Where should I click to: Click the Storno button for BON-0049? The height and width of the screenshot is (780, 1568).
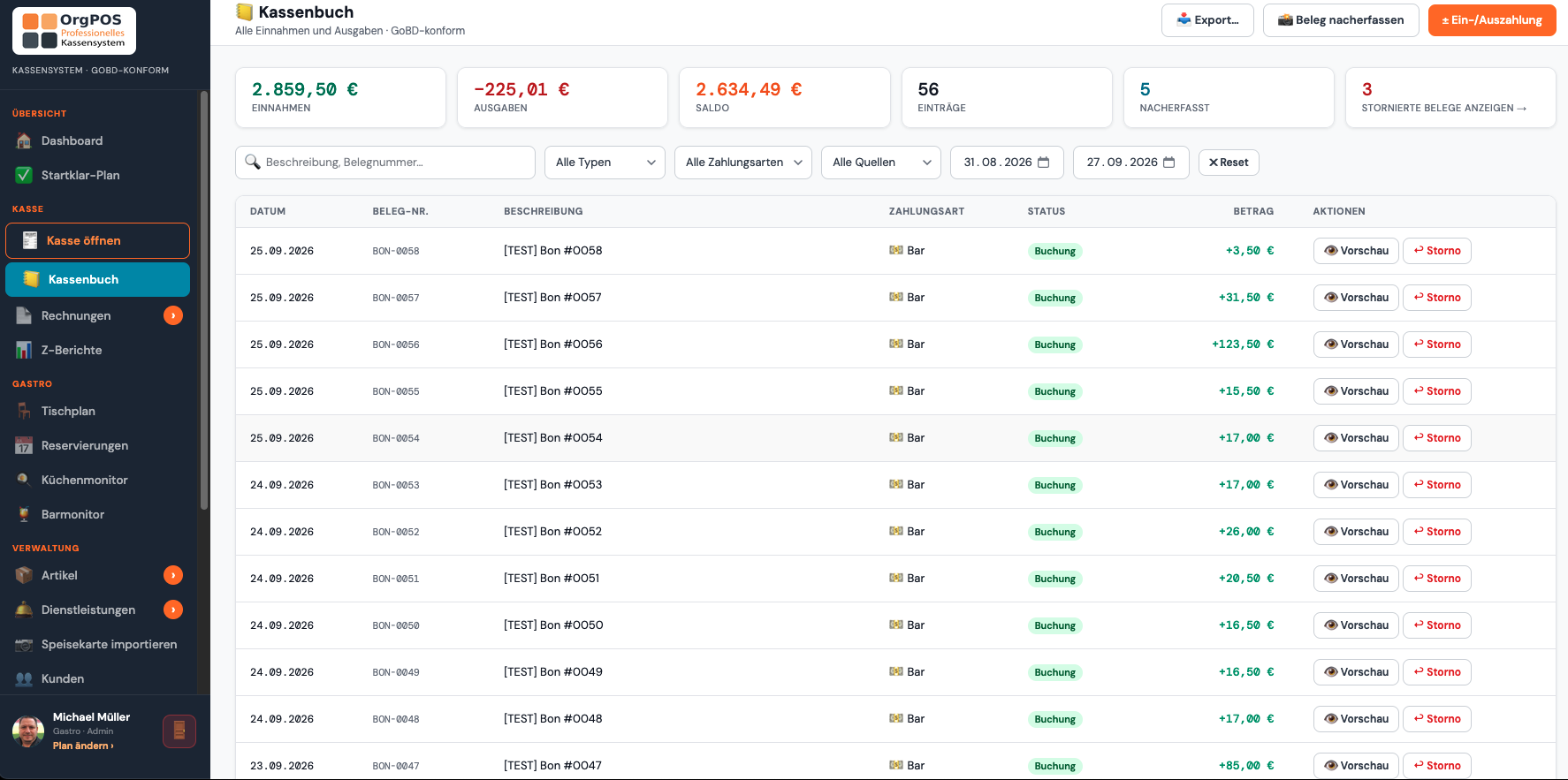1436,672
